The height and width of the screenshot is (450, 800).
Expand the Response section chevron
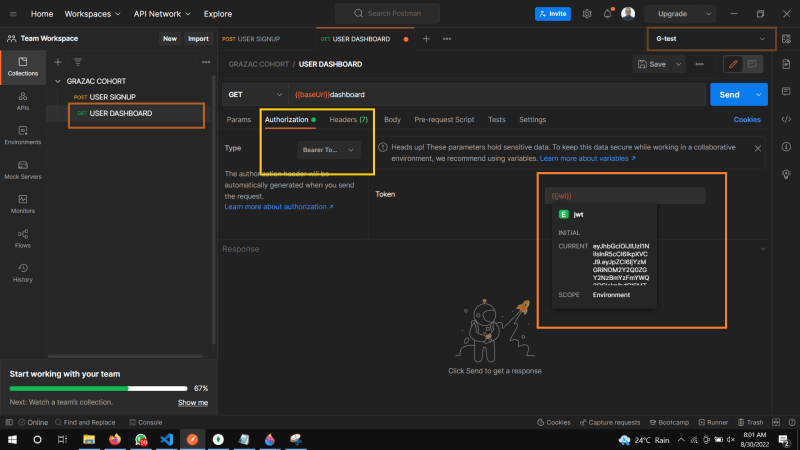pos(763,249)
